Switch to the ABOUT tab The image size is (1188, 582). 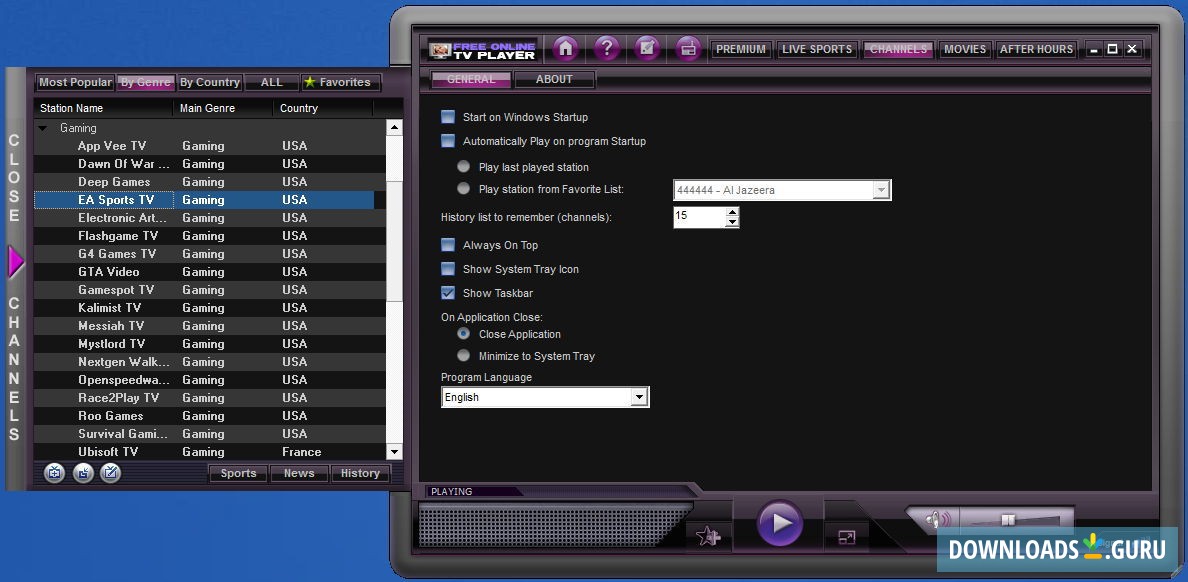555,78
